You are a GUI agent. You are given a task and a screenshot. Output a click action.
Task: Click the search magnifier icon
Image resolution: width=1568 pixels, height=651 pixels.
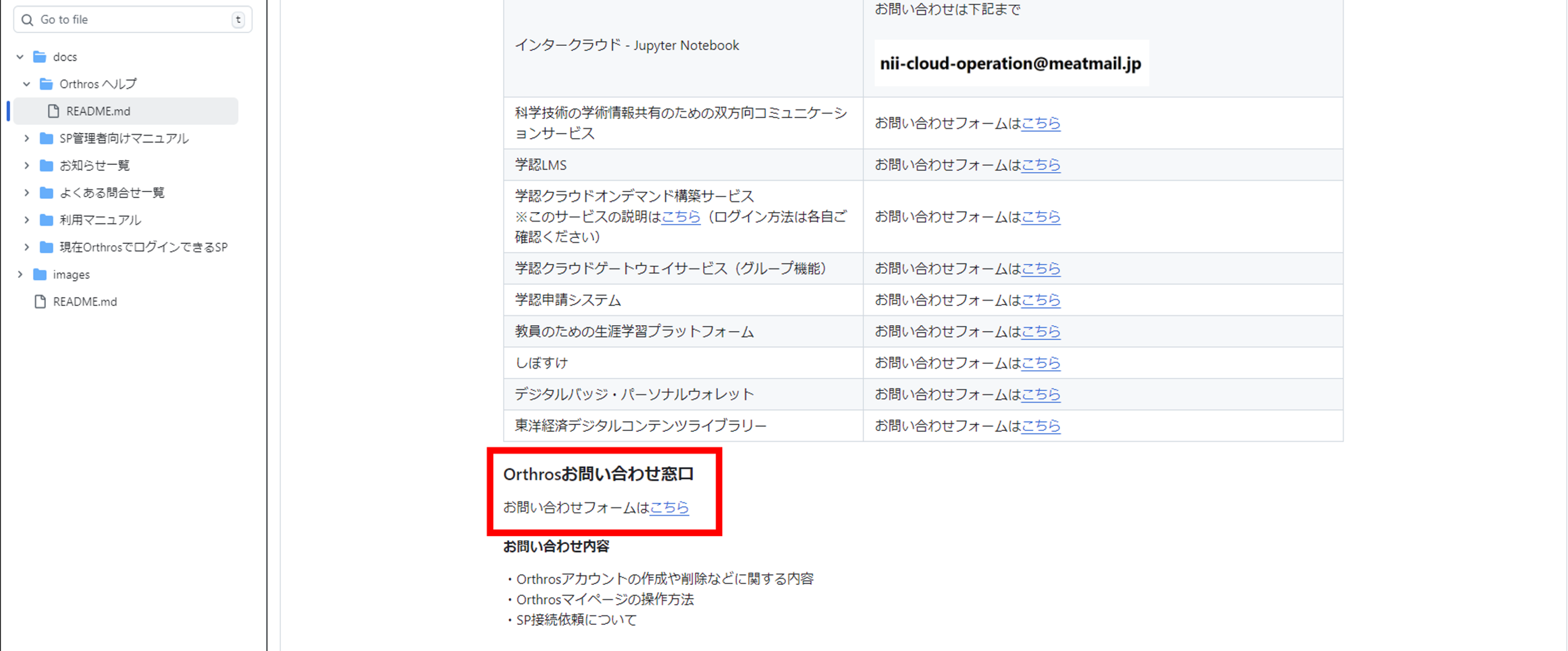click(x=27, y=20)
